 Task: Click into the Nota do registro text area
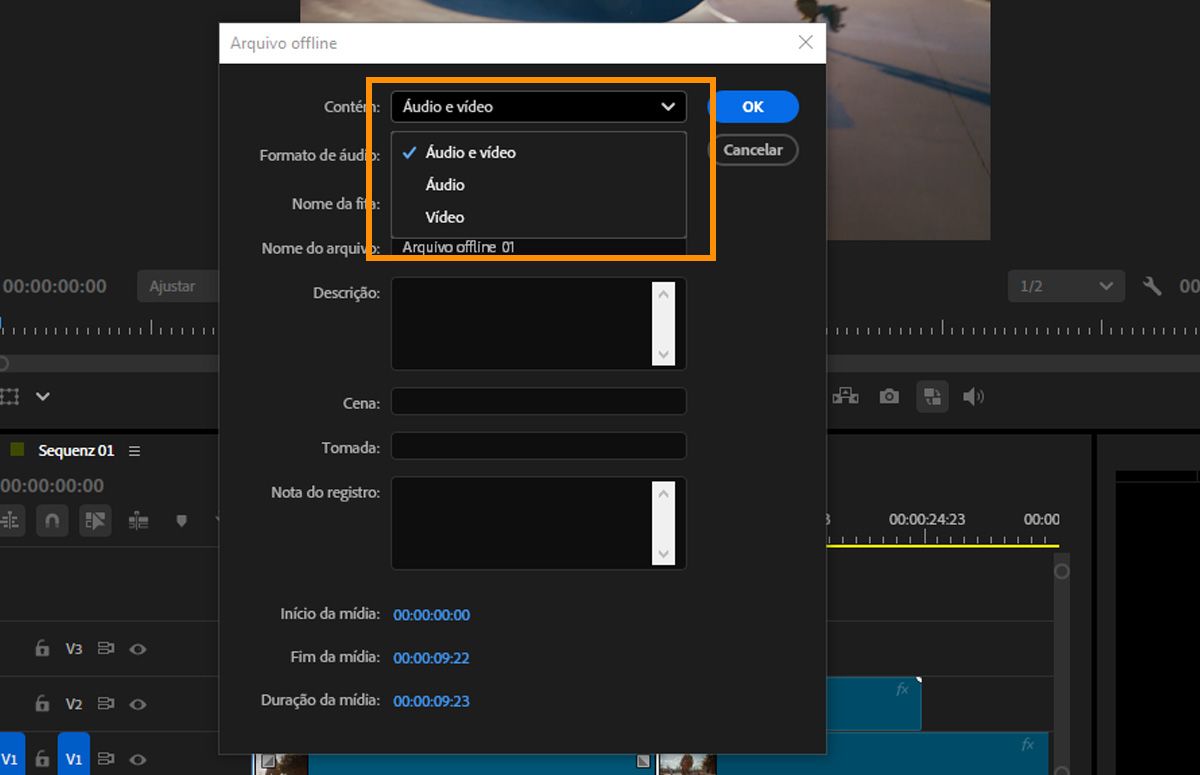521,523
